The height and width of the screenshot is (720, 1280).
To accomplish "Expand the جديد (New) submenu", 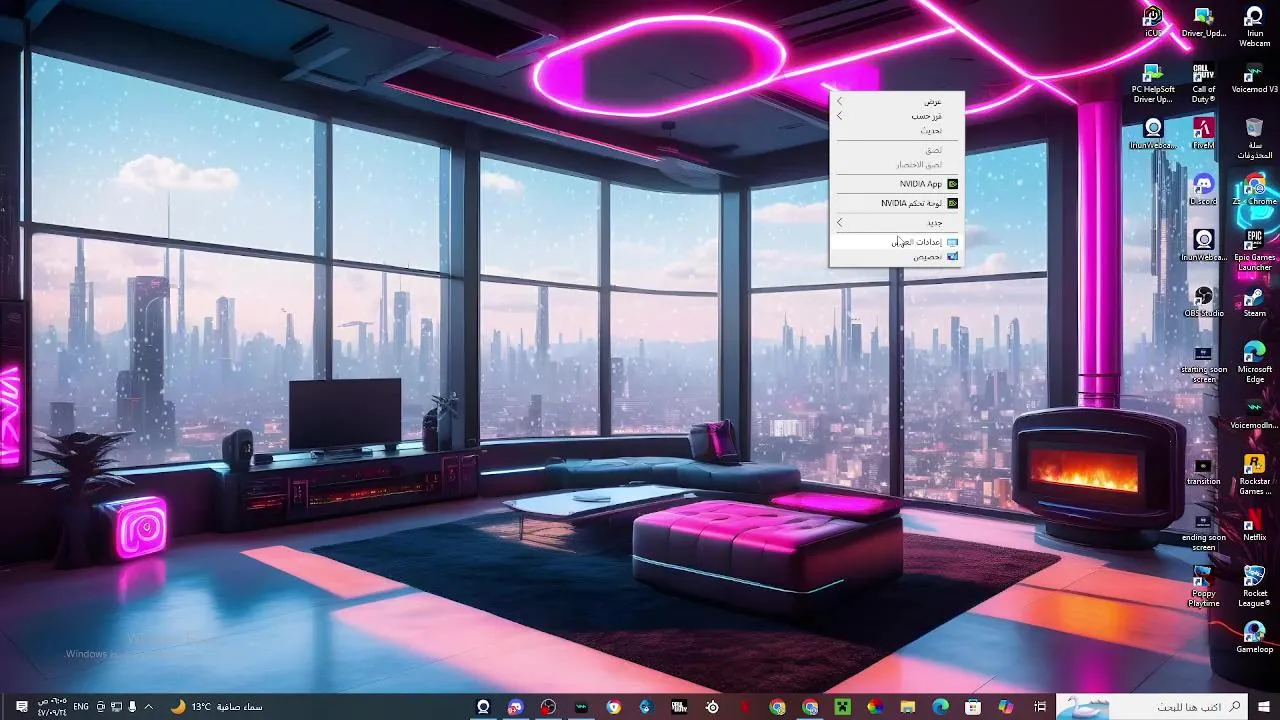I will pos(897,222).
